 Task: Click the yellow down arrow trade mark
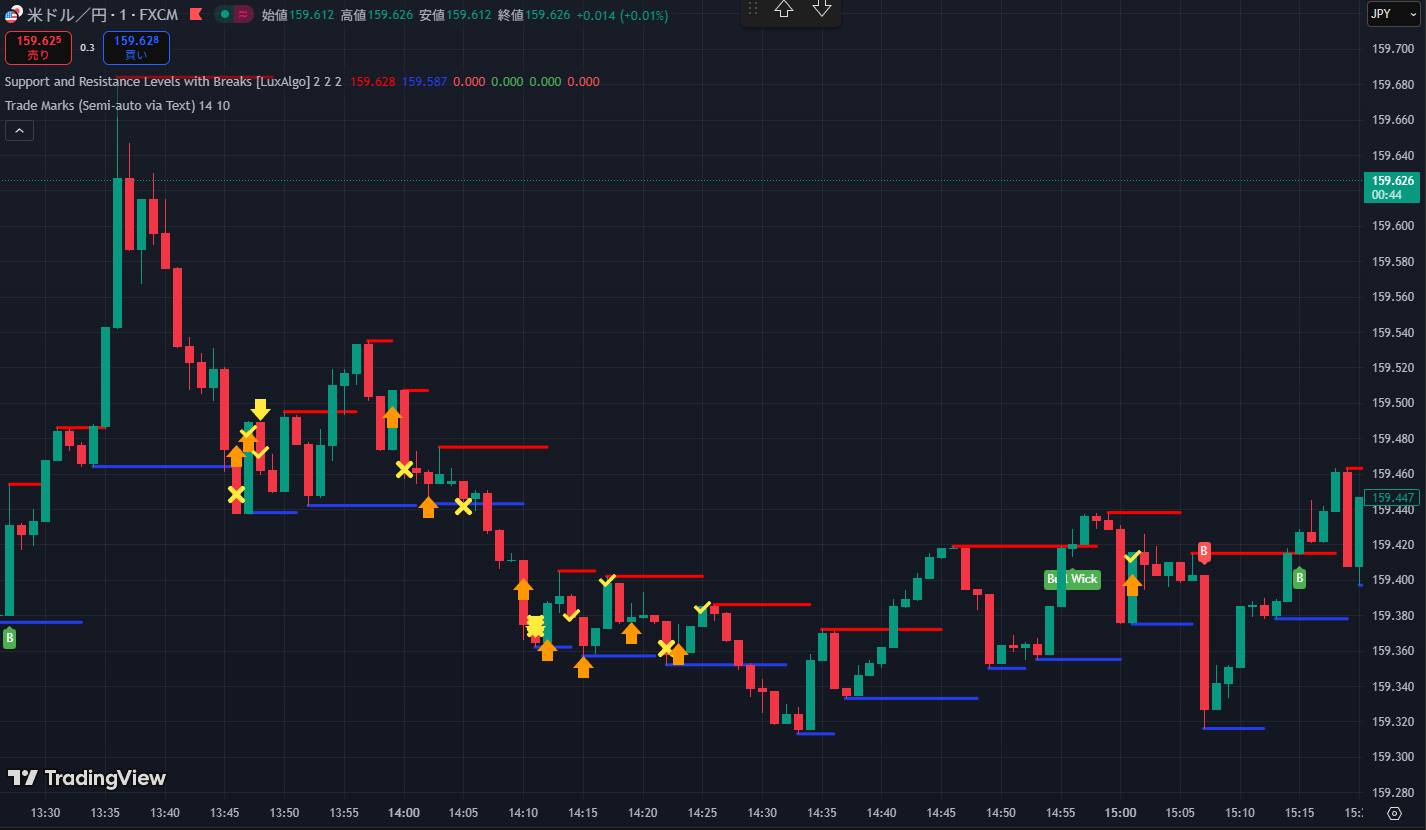point(260,409)
